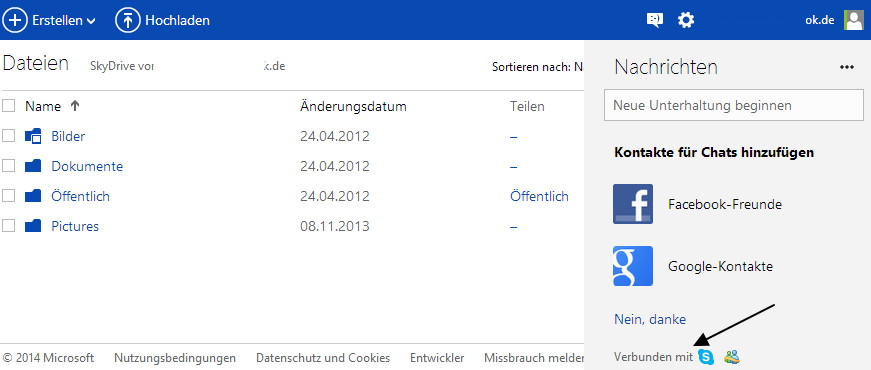Viewport: 871px width, 370px height.
Task: Click the Messenger people icon
Action: 732,357
